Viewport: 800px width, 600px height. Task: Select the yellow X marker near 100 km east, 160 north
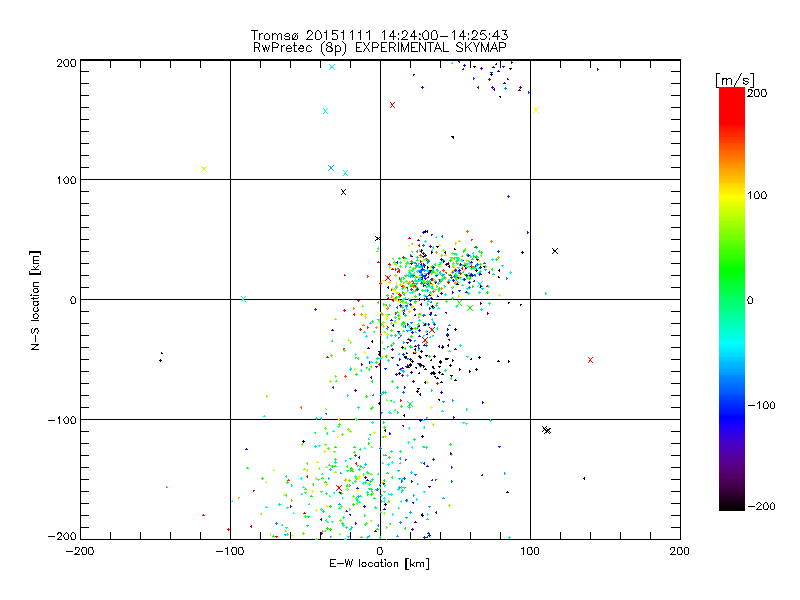pos(536,110)
